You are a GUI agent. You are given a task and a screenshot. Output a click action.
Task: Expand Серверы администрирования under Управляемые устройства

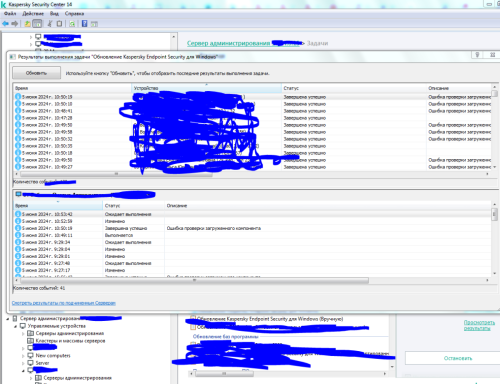pos(23,333)
